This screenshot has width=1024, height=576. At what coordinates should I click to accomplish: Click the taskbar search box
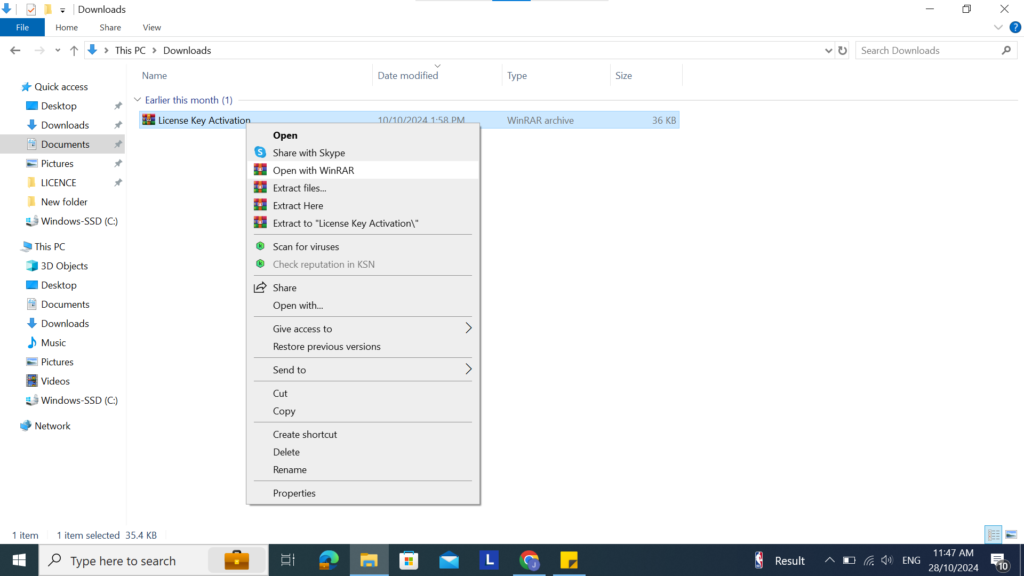click(x=153, y=560)
